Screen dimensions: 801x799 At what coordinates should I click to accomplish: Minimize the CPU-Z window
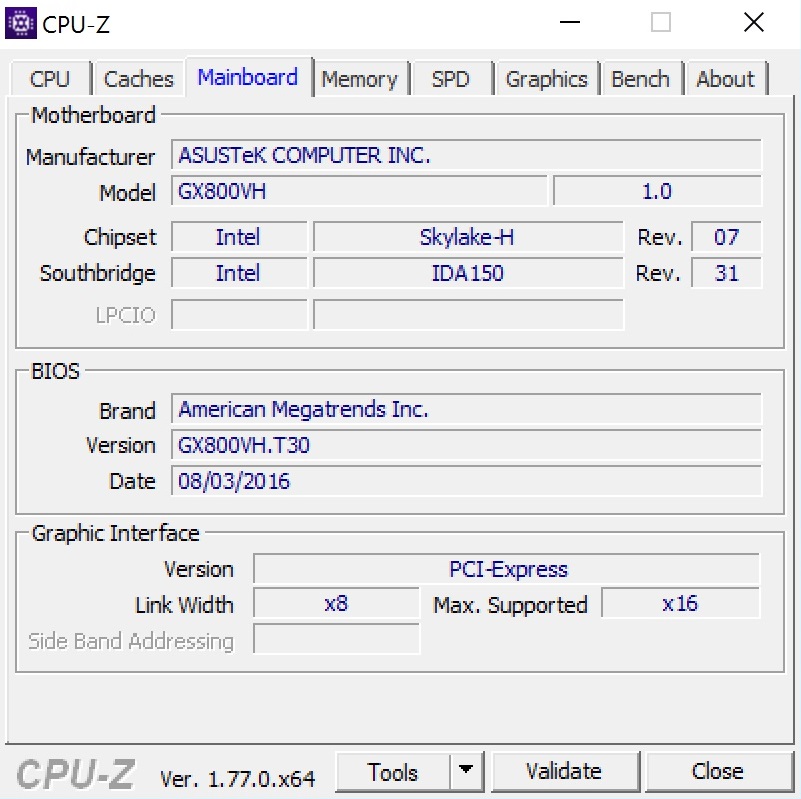click(x=569, y=23)
